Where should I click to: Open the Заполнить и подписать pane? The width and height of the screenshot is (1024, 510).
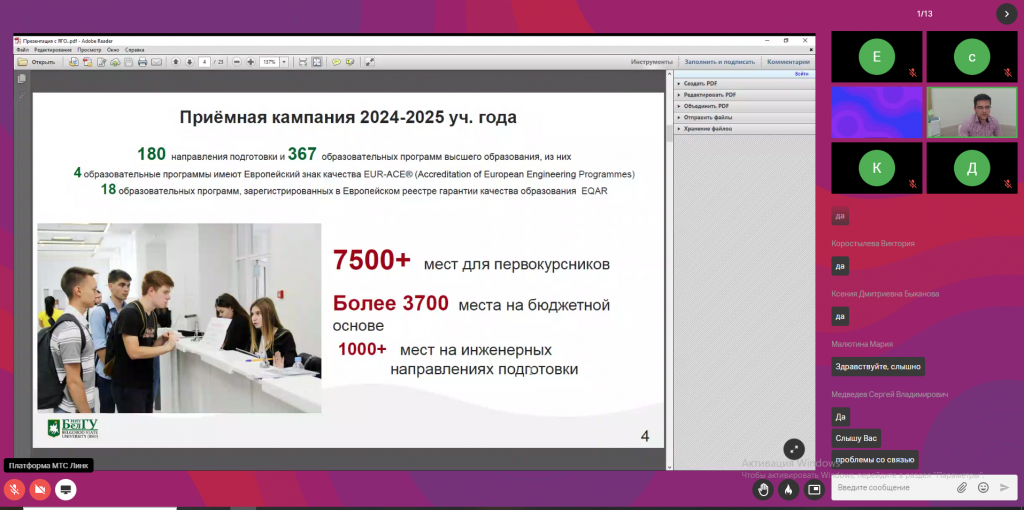pyautogui.click(x=720, y=62)
